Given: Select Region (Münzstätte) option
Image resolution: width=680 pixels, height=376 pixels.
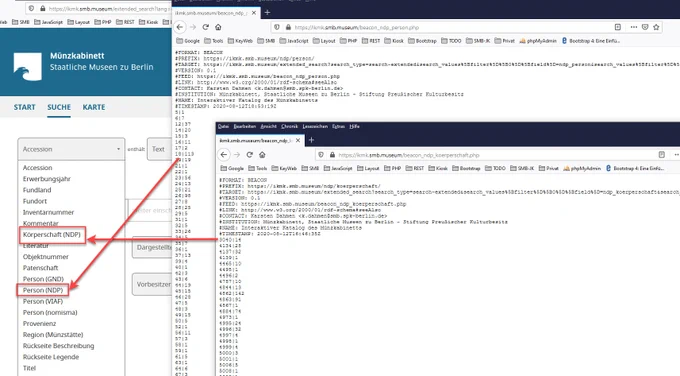Looking at the screenshot, I should tap(53, 334).
